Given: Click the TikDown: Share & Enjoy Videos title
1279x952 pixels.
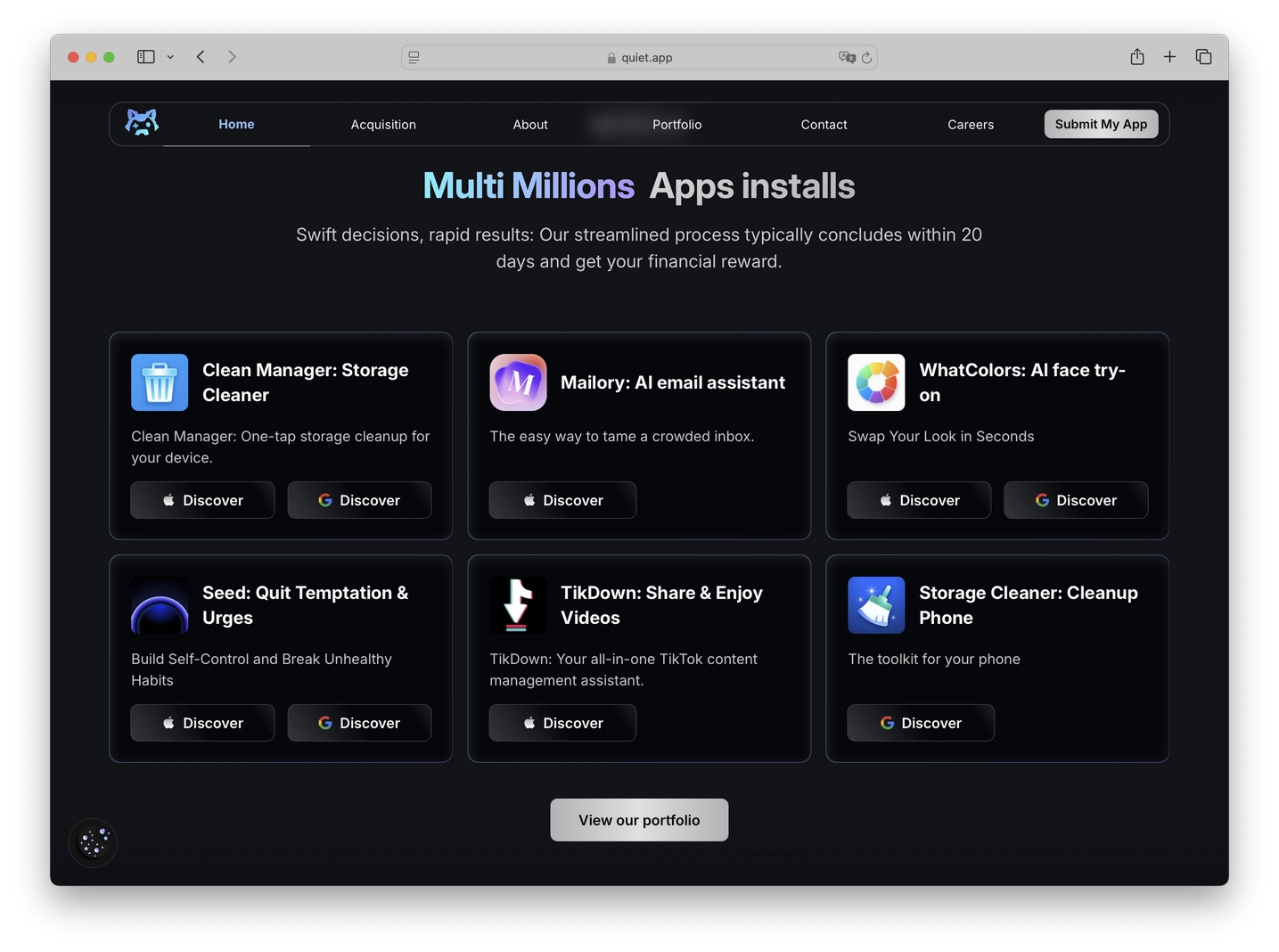Looking at the screenshot, I should coord(661,605).
